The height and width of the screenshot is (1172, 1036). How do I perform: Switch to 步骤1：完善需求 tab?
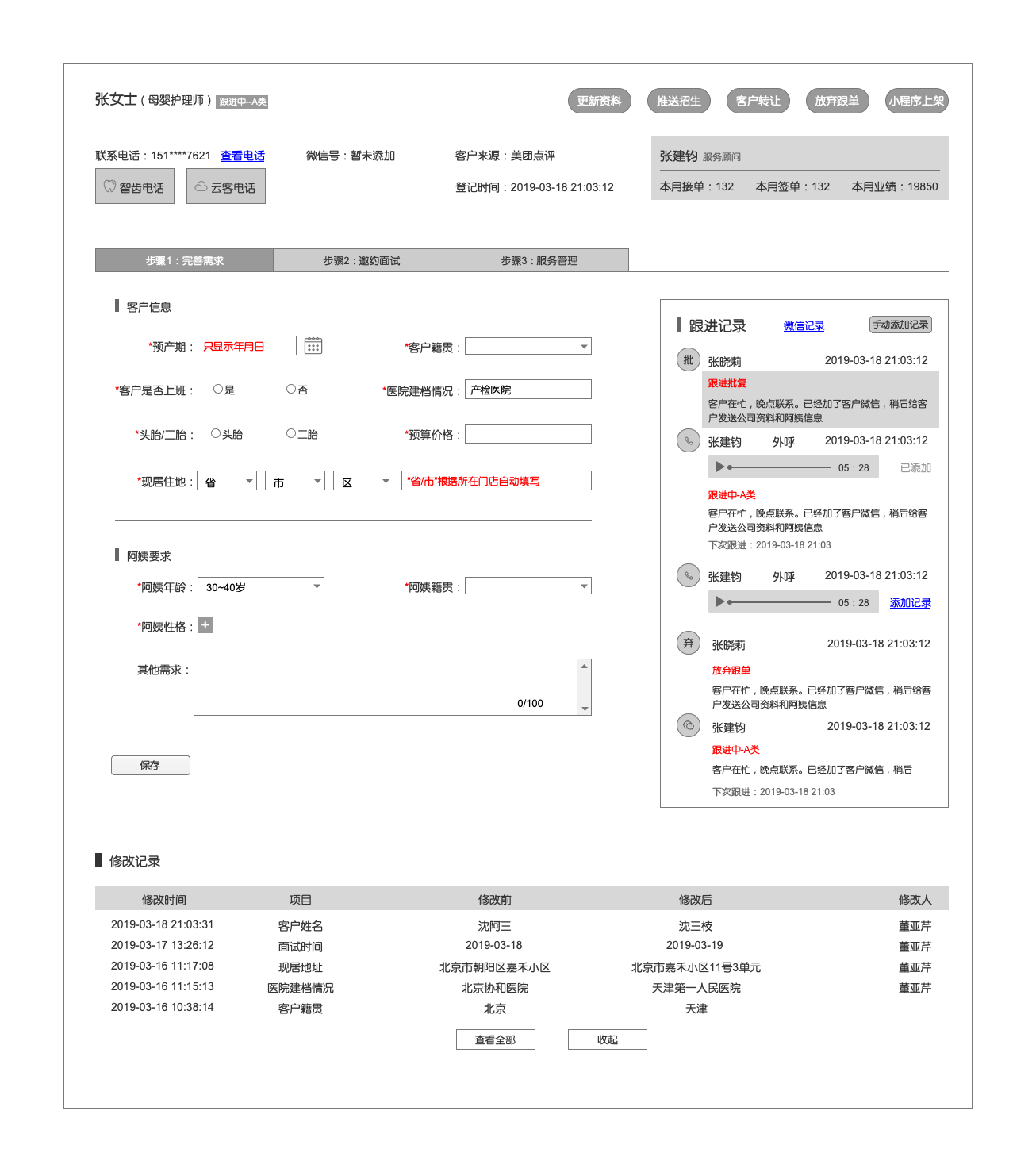coord(184,260)
